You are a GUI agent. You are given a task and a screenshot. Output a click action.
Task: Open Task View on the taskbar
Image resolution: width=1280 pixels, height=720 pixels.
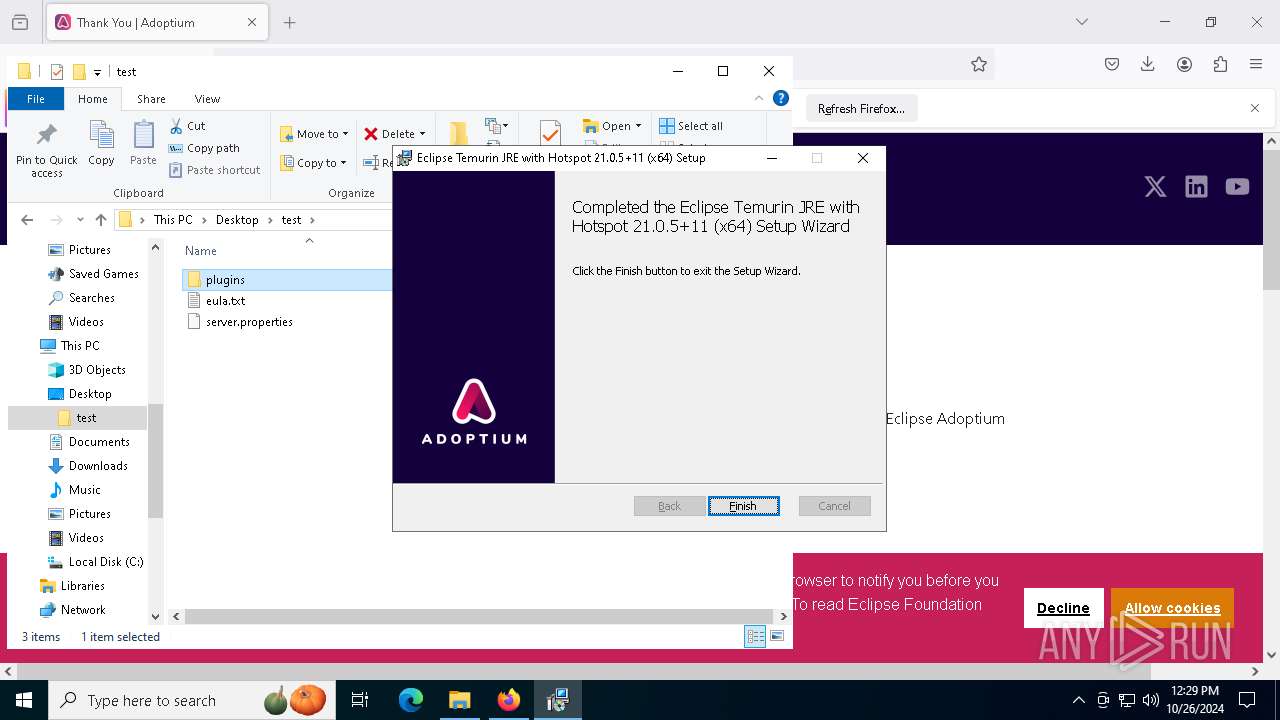coord(360,700)
